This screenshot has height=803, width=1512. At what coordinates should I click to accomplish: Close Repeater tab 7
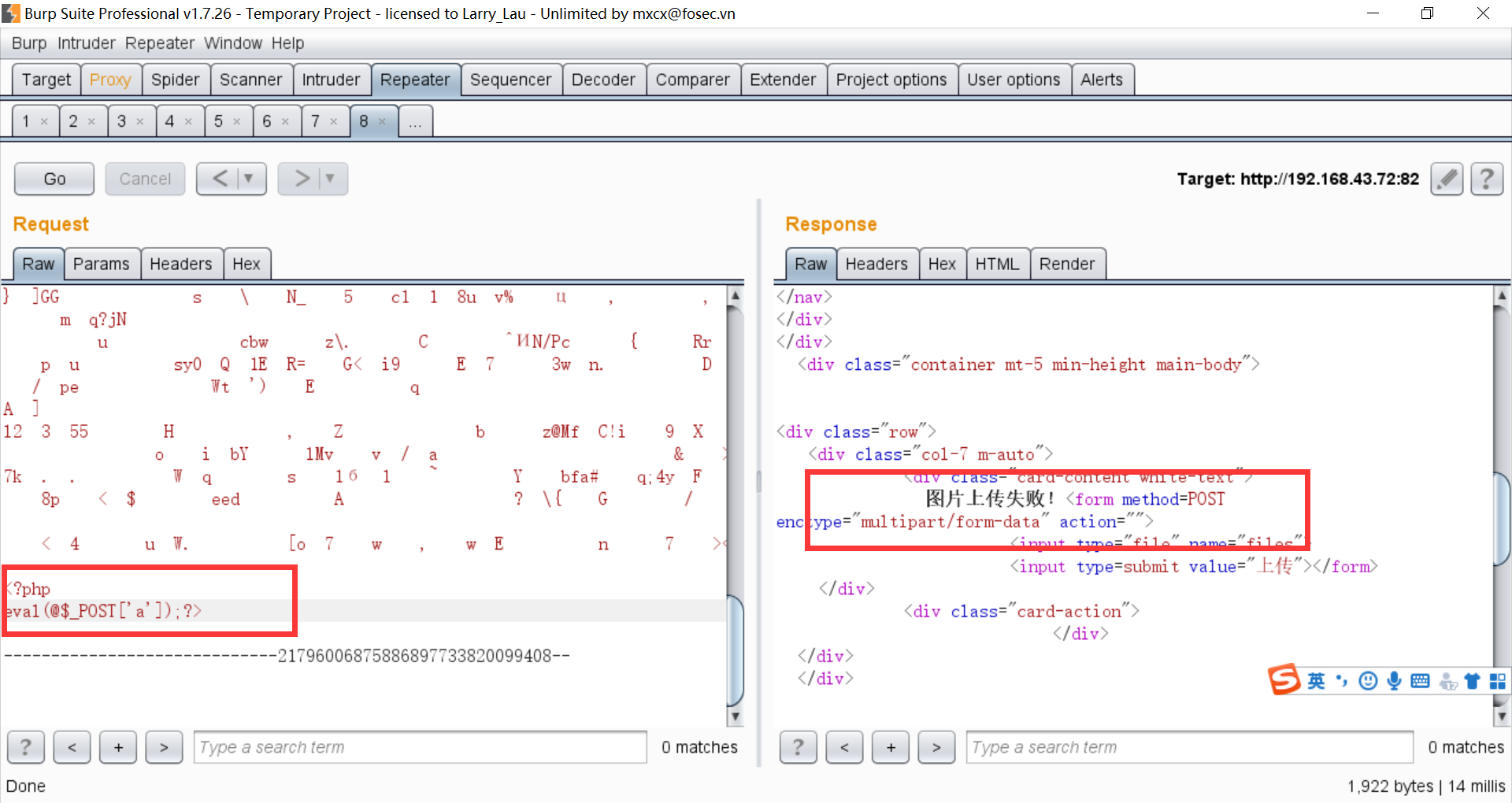coord(334,121)
